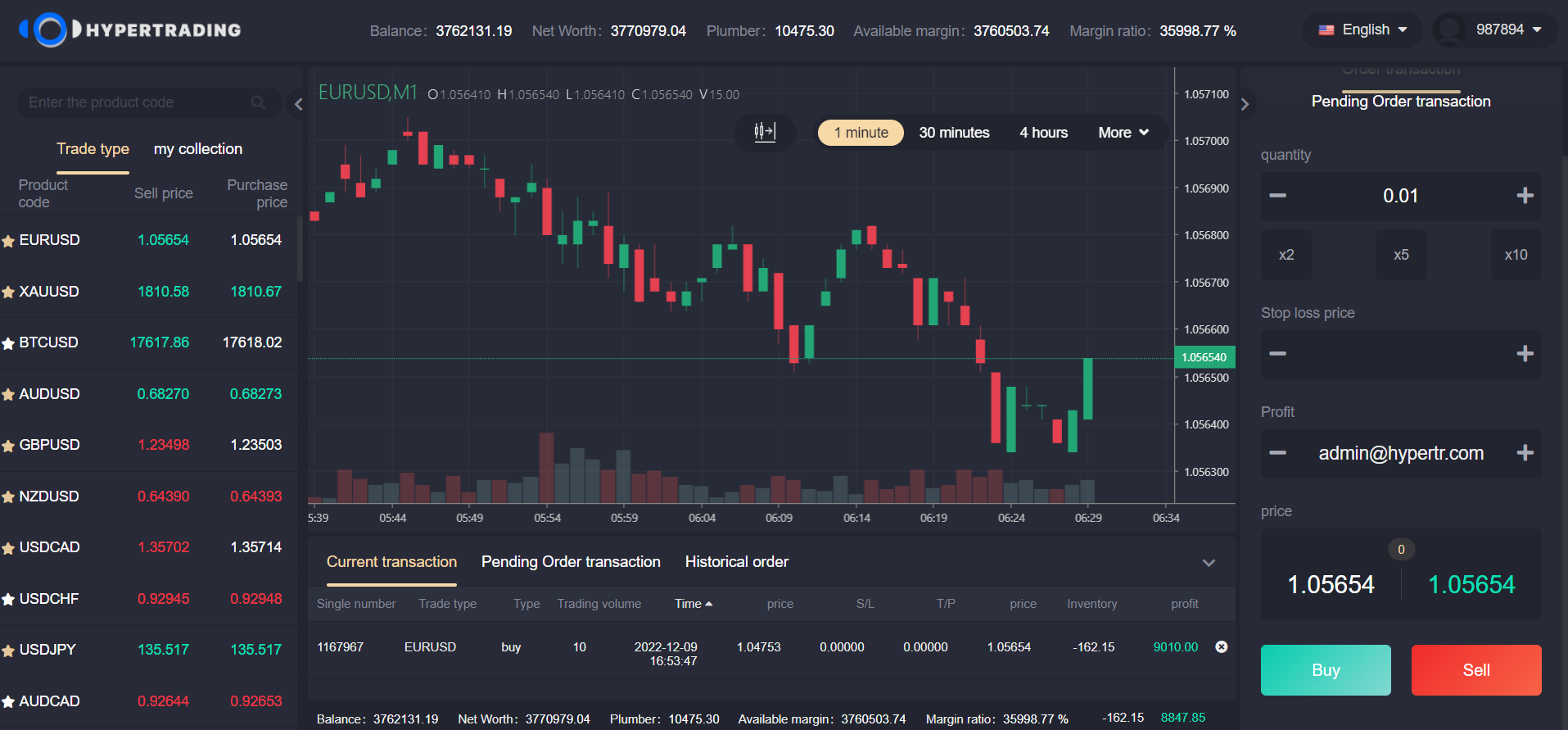The image size is (1568, 730).
Task: Click the HyperTrading logo icon
Action: click(50, 30)
